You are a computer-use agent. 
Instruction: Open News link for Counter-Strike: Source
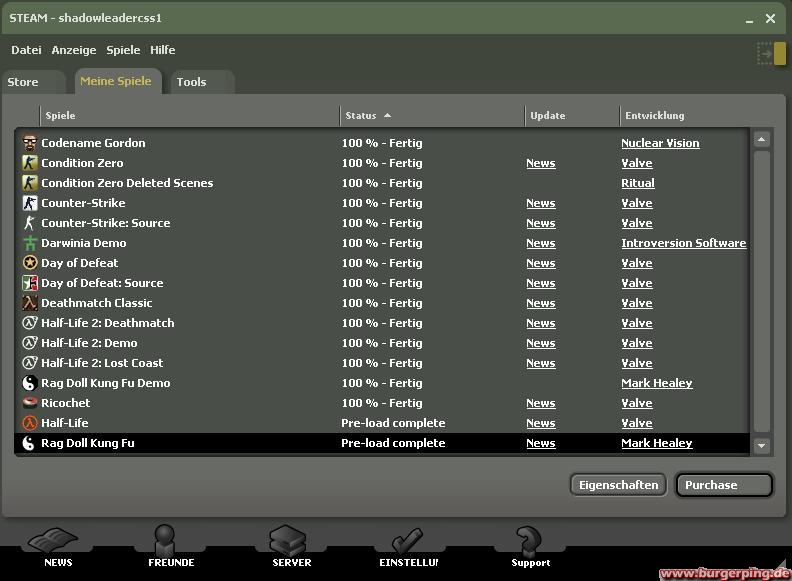(x=540, y=223)
